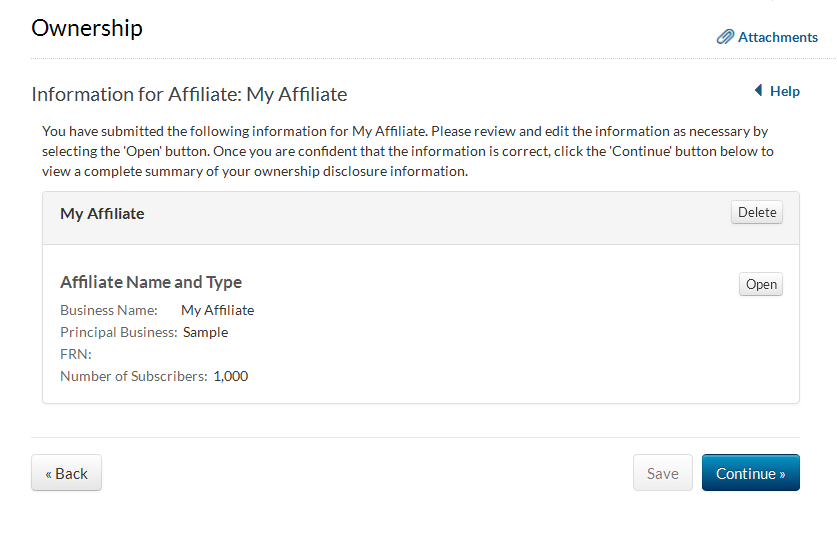Click the subscriber count 1,000
Image resolution: width=837 pixels, height=546 pixels.
click(x=231, y=376)
